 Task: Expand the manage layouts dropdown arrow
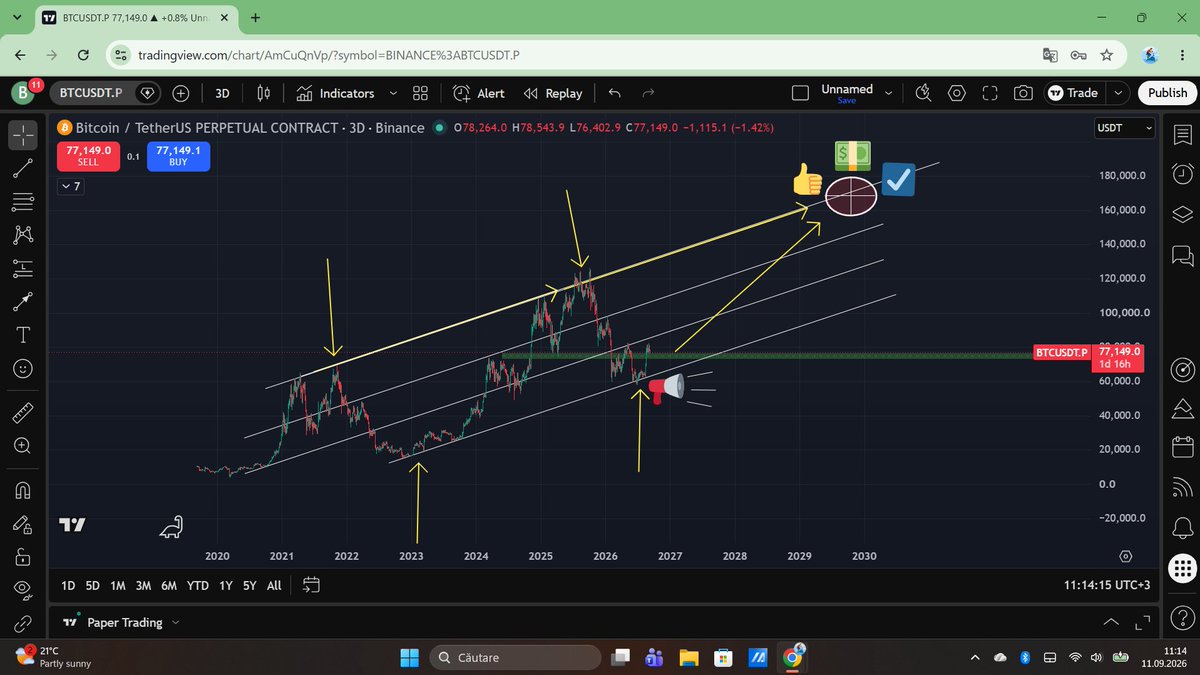889,93
